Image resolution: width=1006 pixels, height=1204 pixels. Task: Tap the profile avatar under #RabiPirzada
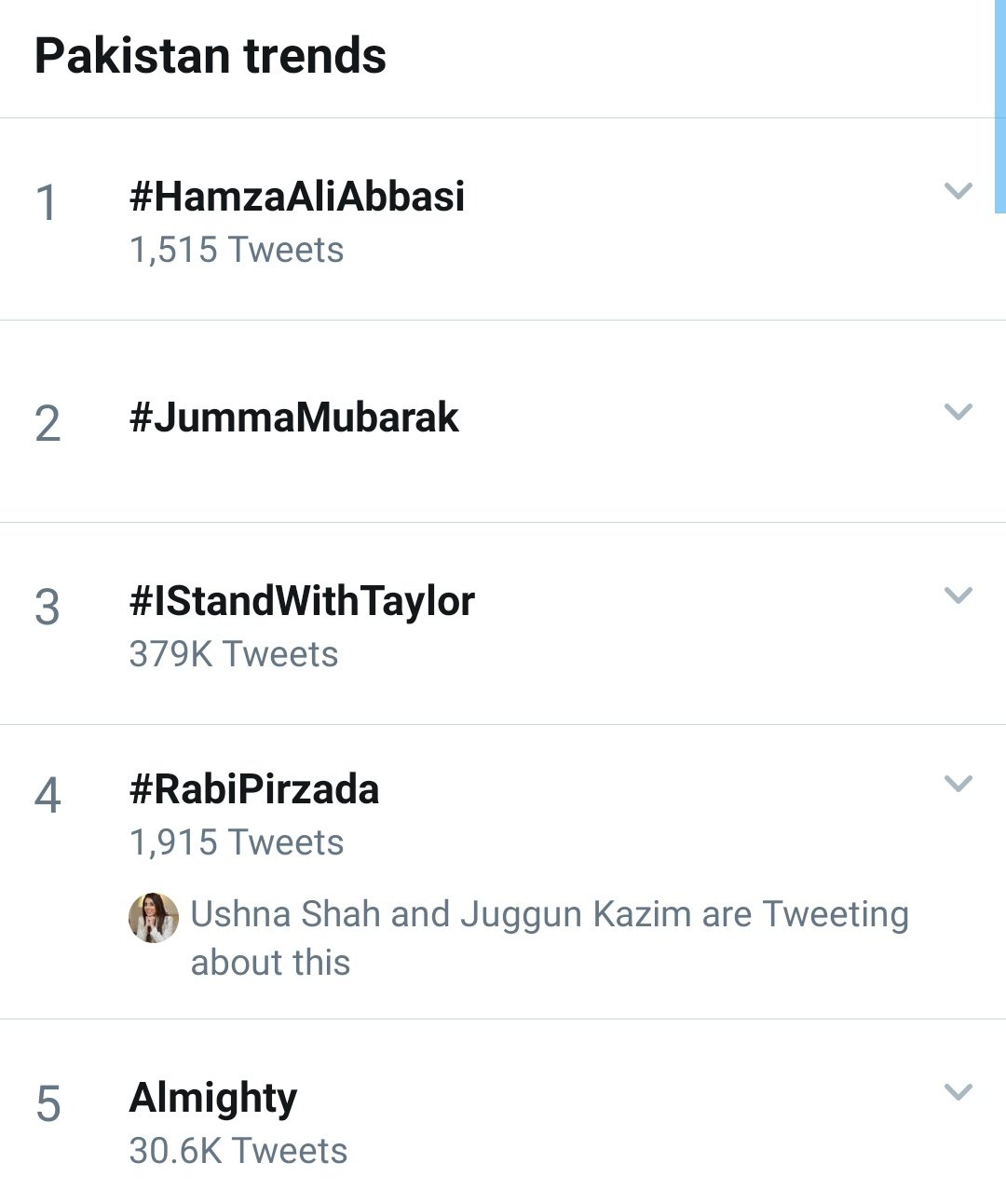(x=153, y=918)
